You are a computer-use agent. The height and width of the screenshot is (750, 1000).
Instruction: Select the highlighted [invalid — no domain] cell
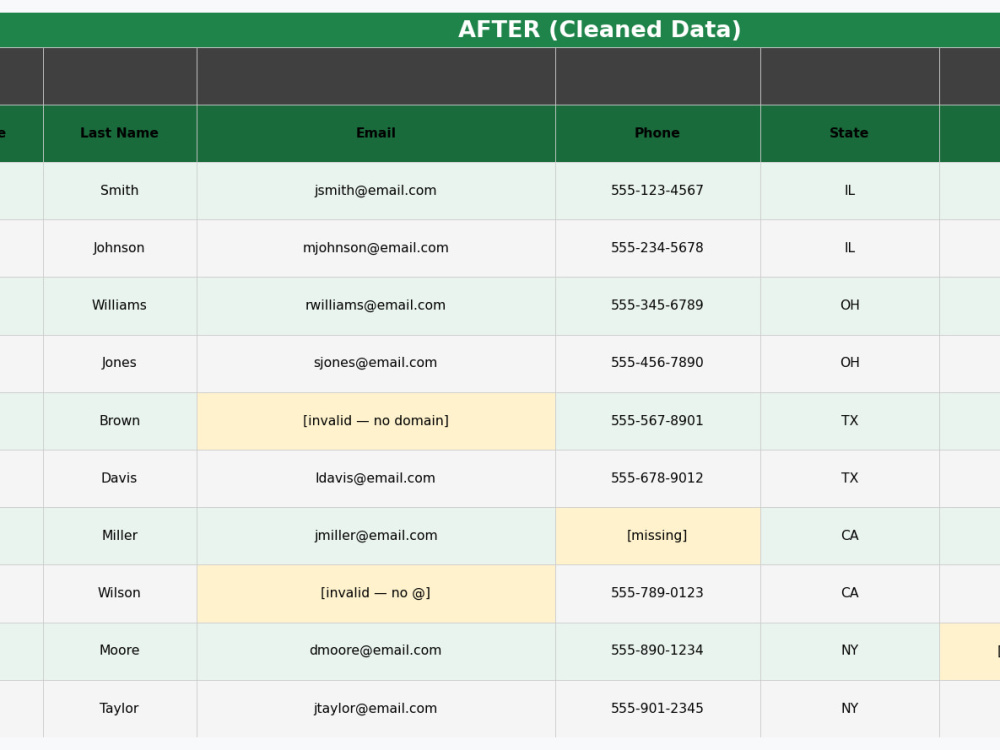[376, 421]
